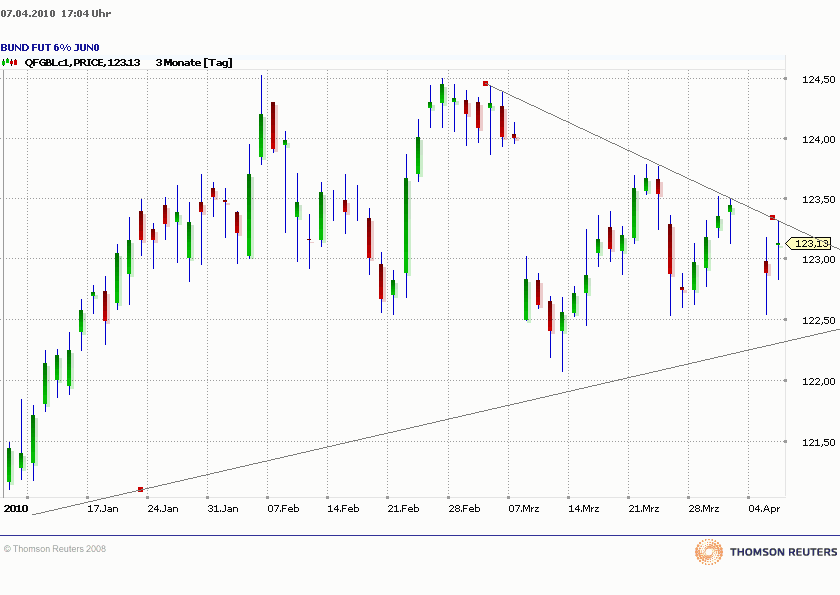
Task: Click the 122,50 price axis label
Action: (819, 320)
